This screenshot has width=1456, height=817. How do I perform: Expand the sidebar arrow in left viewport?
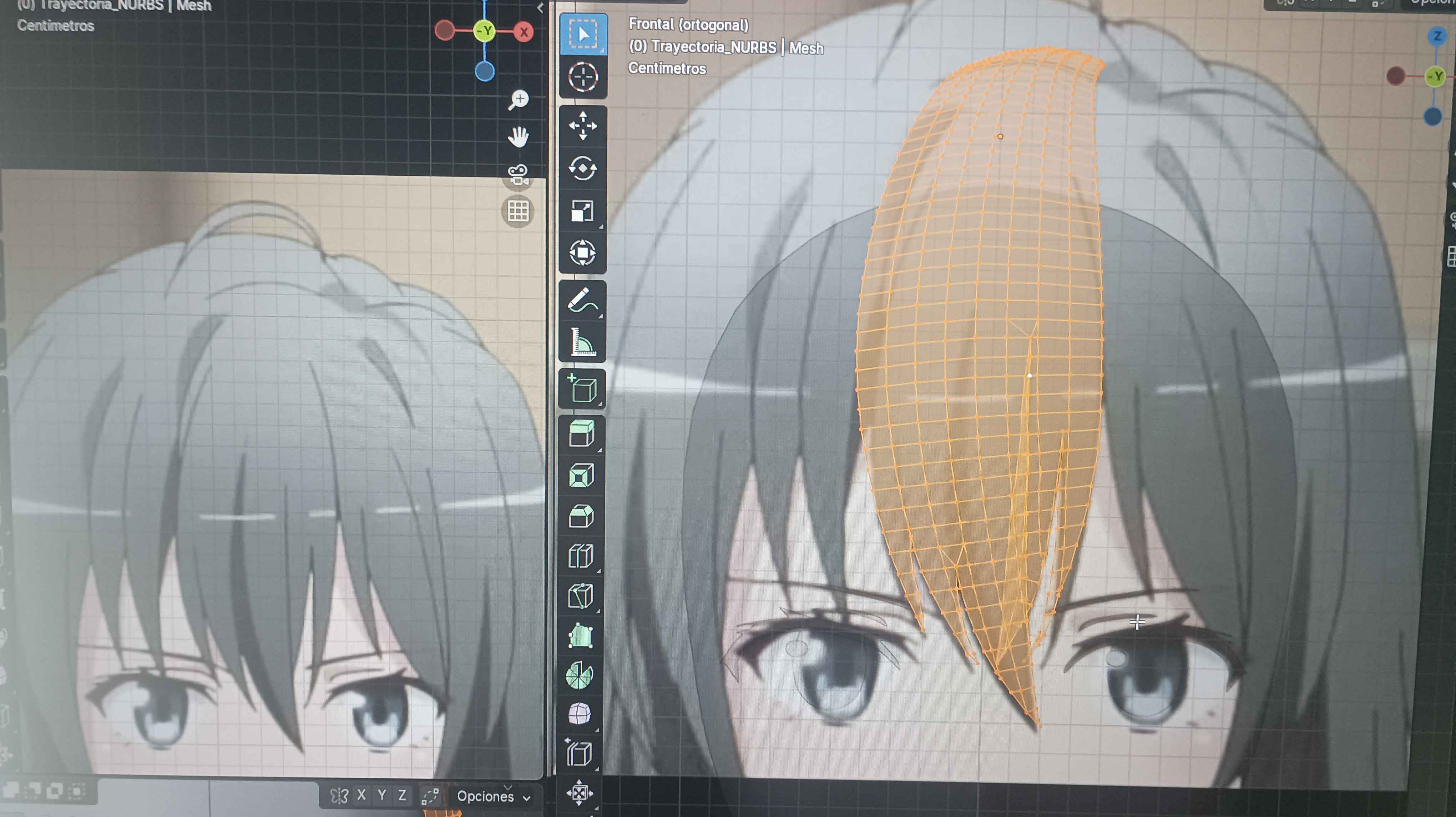click(x=540, y=8)
